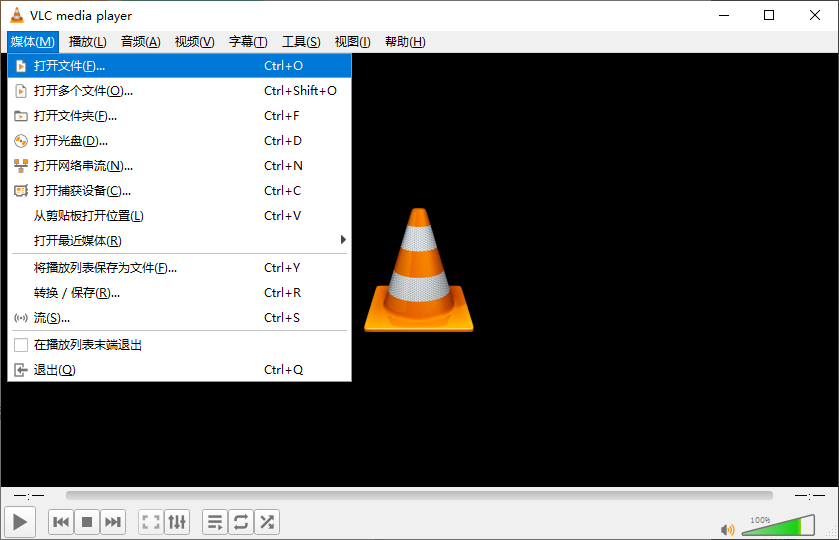Show the playlist icon
Screen dimensions: 839x540
click(215, 522)
